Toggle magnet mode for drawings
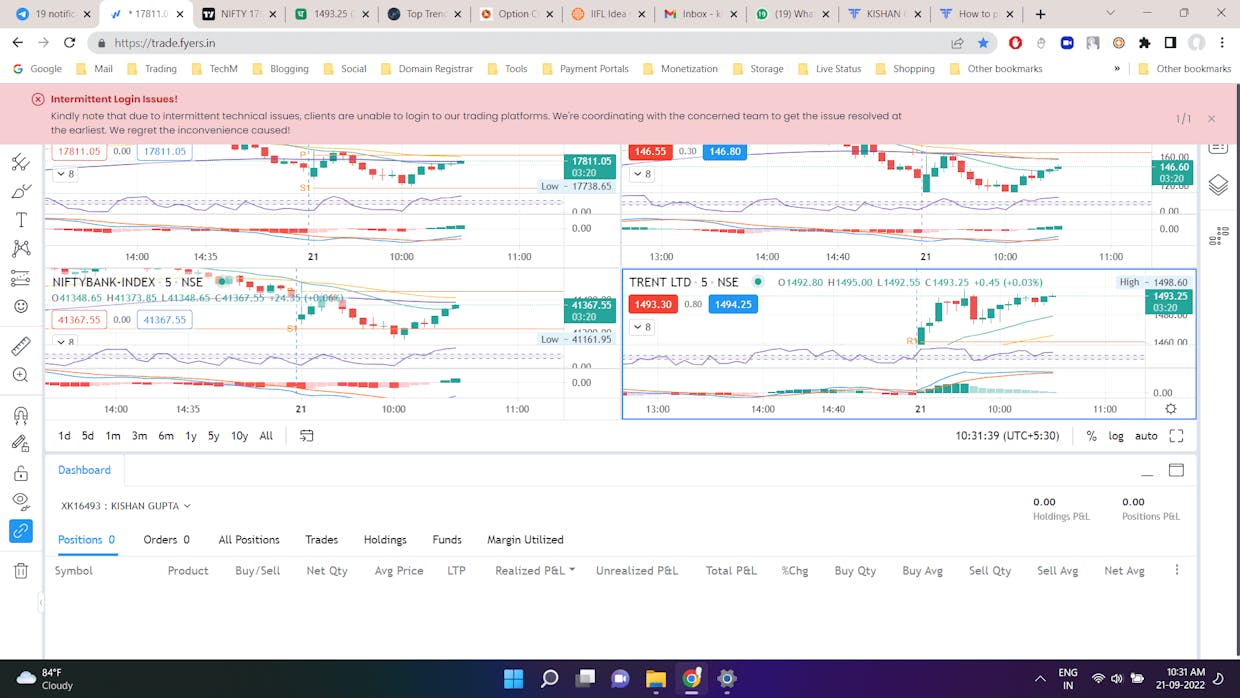The image size is (1240, 698). point(21,415)
